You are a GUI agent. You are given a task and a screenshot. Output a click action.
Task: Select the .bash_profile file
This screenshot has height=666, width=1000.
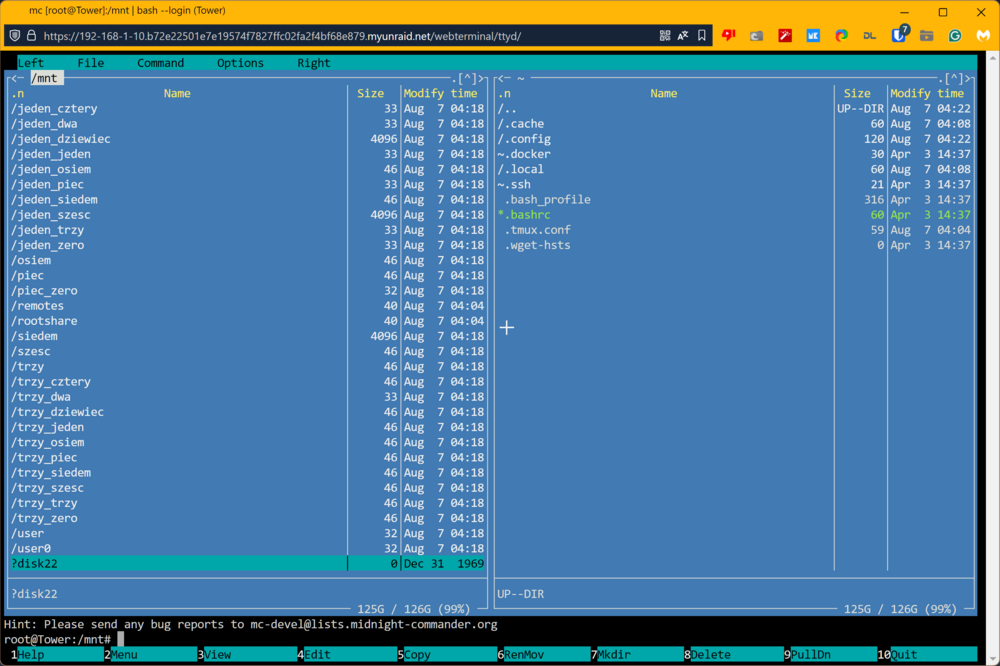click(x=734, y=199)
